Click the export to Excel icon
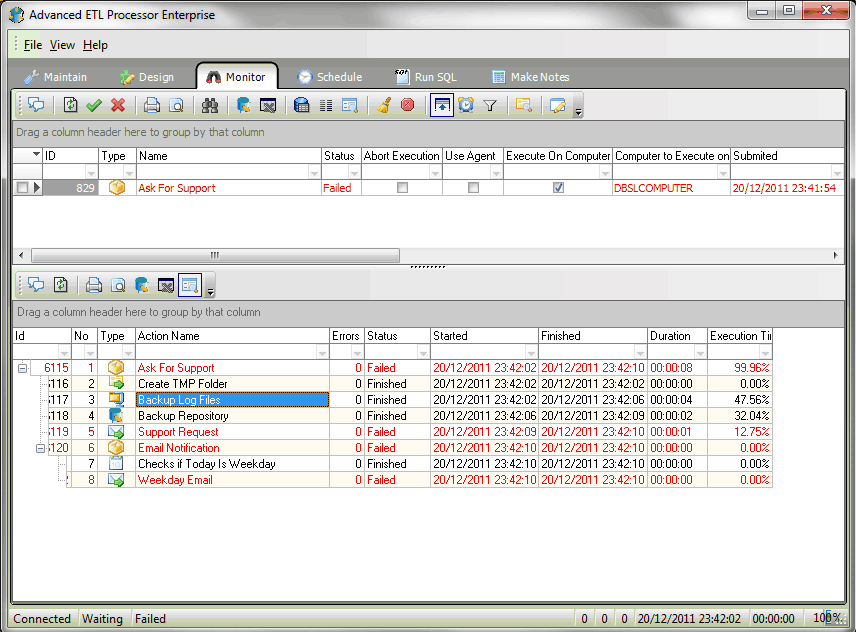Image resolution: width=856 pixels, height=632 pixels. pos(269,105)
